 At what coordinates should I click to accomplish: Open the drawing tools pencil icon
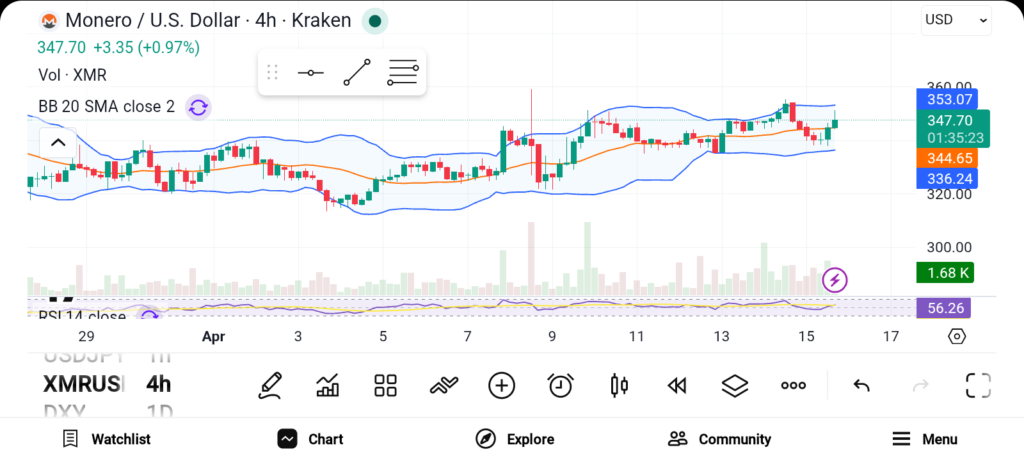[269, 385]
